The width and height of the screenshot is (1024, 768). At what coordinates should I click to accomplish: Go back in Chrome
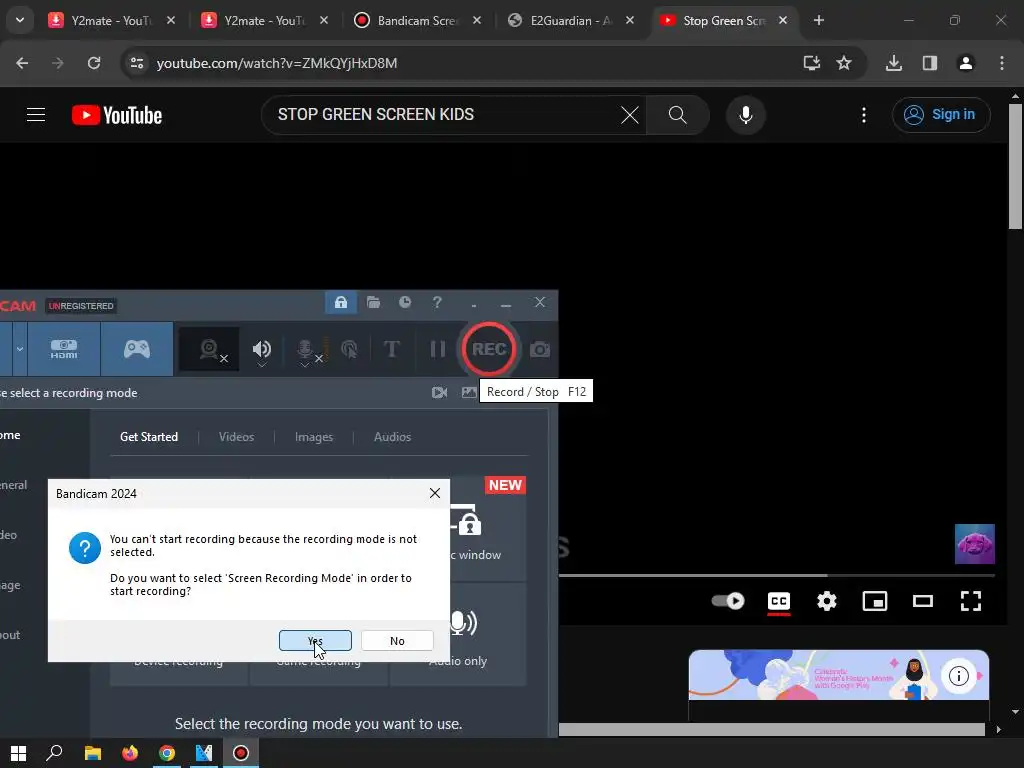pos(22,63)
